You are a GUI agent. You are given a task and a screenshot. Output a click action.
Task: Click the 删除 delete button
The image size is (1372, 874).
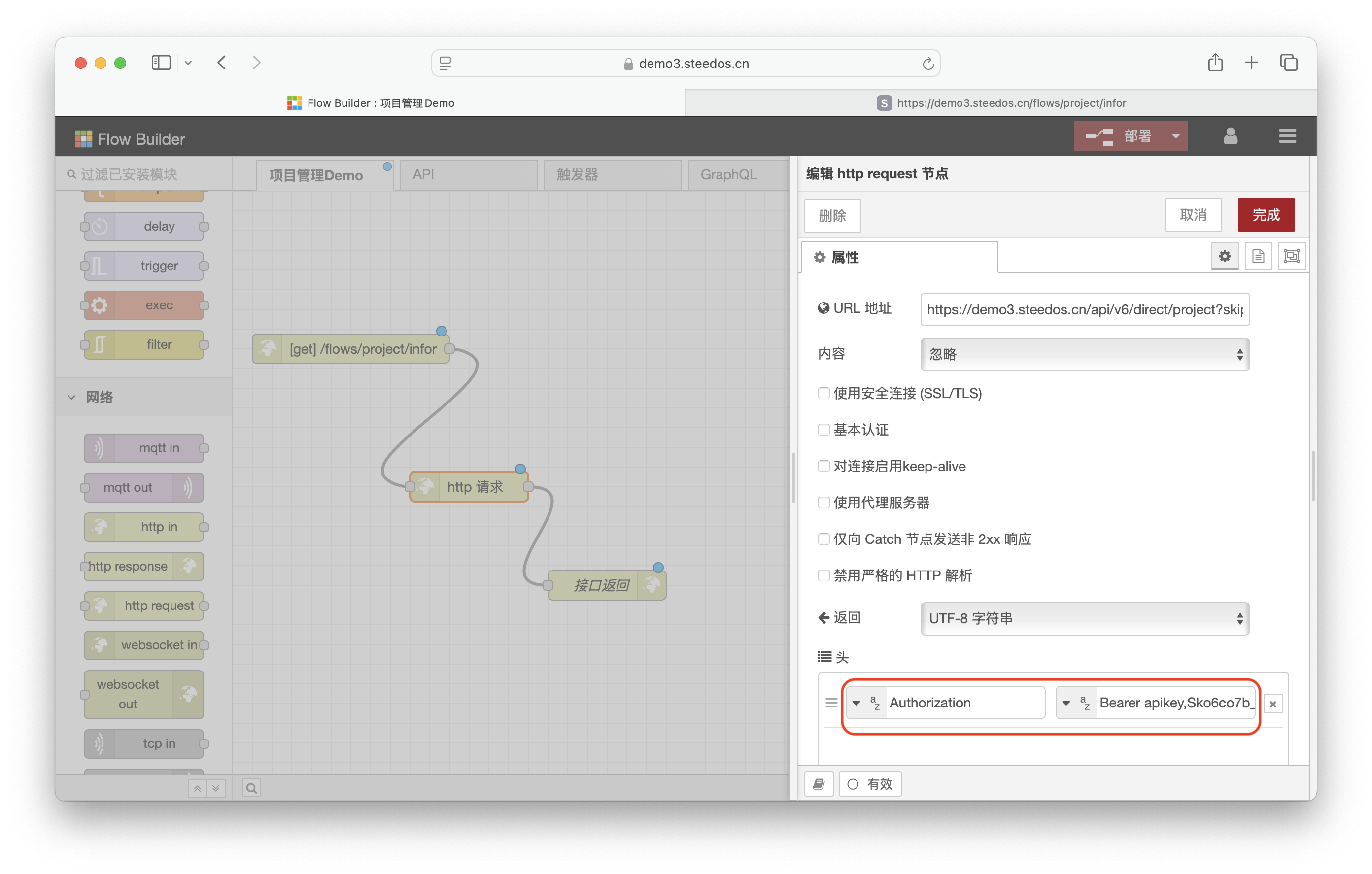pyautogui.click(x=832, y=215)
